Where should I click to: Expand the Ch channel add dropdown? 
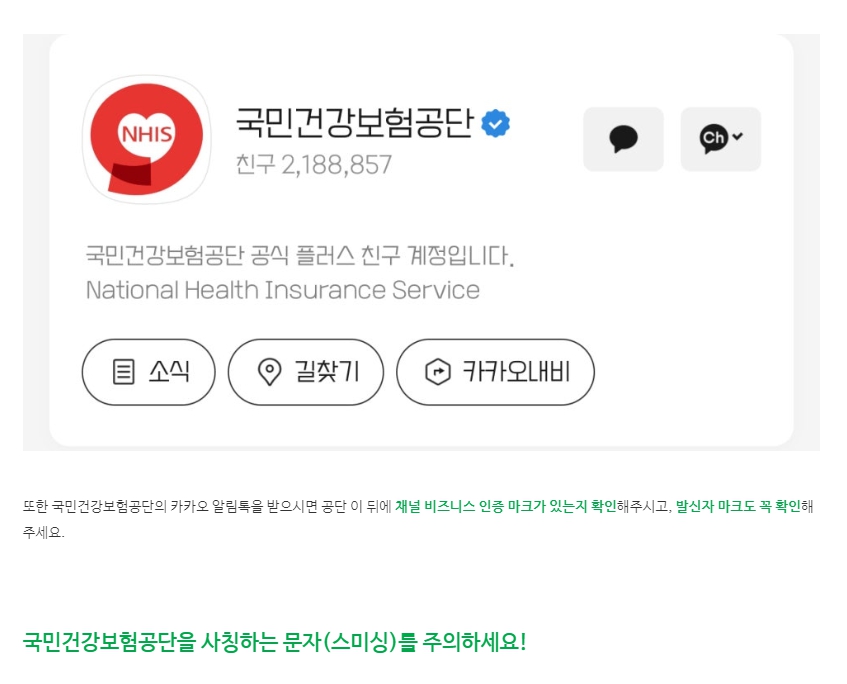721,139
